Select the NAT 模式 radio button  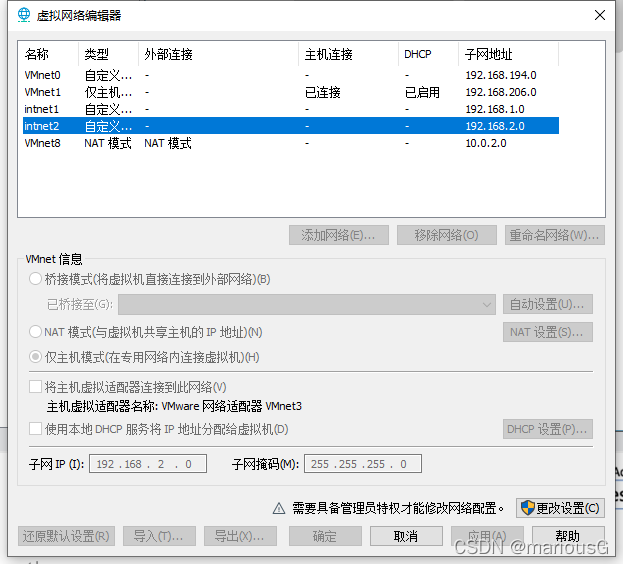tap(35, 332)
